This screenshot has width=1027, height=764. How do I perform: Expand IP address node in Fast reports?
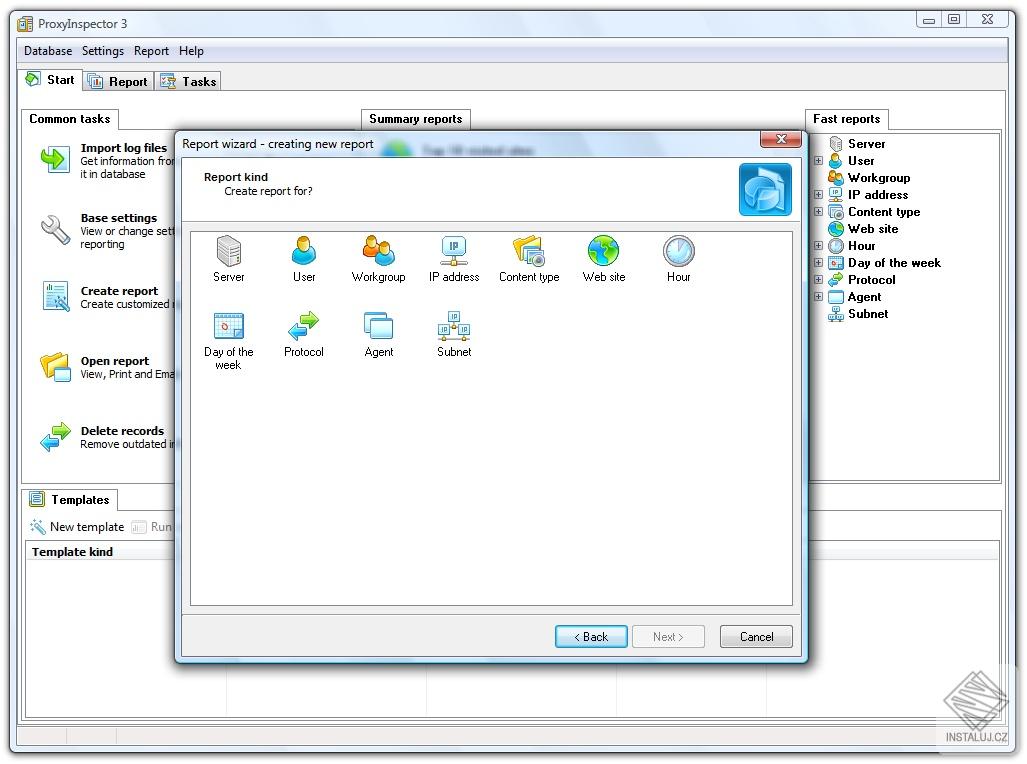tap(818, 195)
